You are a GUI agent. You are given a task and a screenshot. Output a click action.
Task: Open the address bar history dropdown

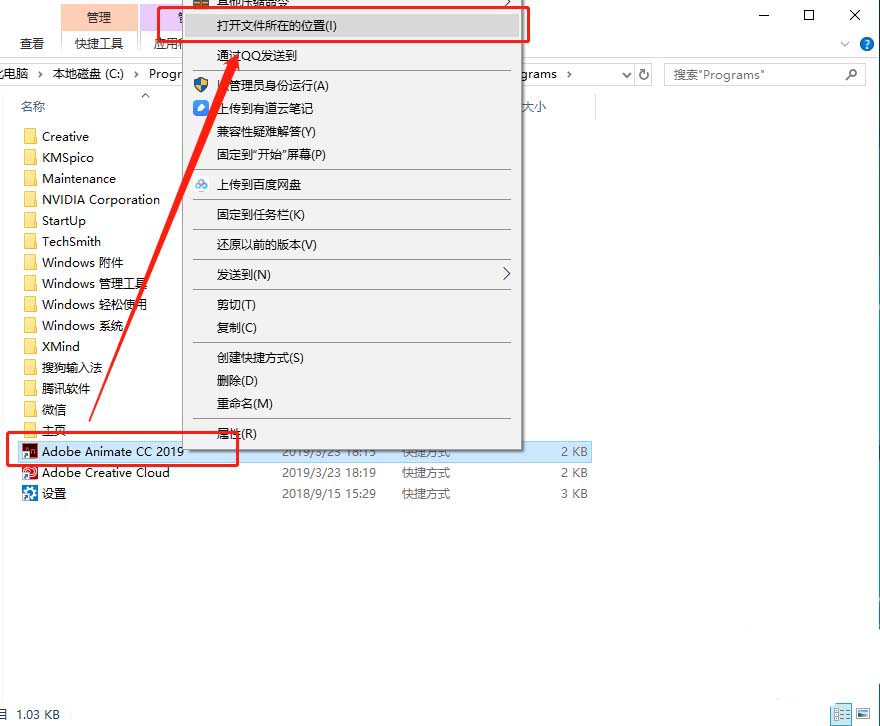point(627,75)
